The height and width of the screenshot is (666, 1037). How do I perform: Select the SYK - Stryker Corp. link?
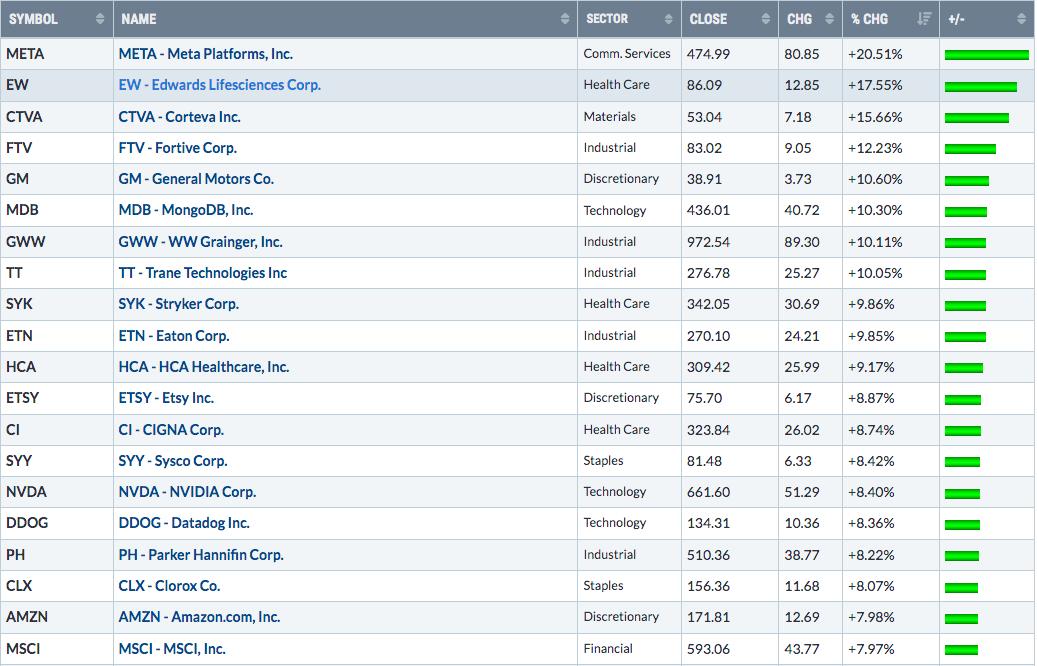point(178,304)
